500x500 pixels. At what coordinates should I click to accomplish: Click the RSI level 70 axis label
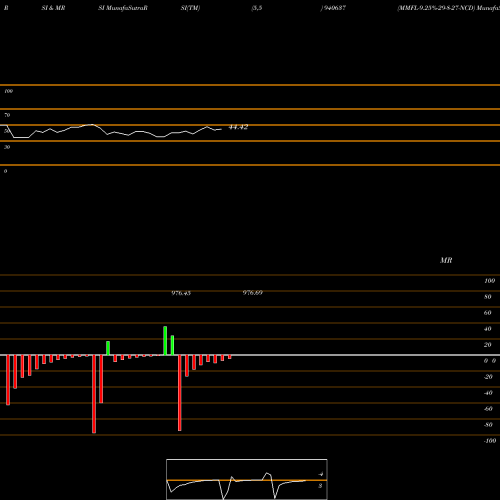pyautogui.click(x=7, y=115)
